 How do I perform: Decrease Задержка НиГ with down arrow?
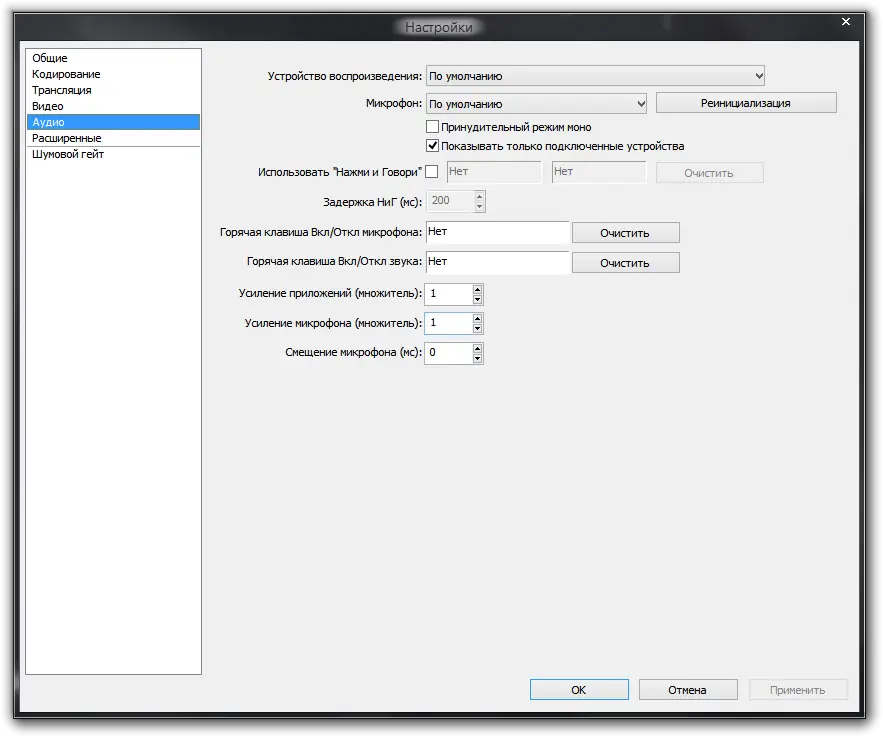(479, 206)
